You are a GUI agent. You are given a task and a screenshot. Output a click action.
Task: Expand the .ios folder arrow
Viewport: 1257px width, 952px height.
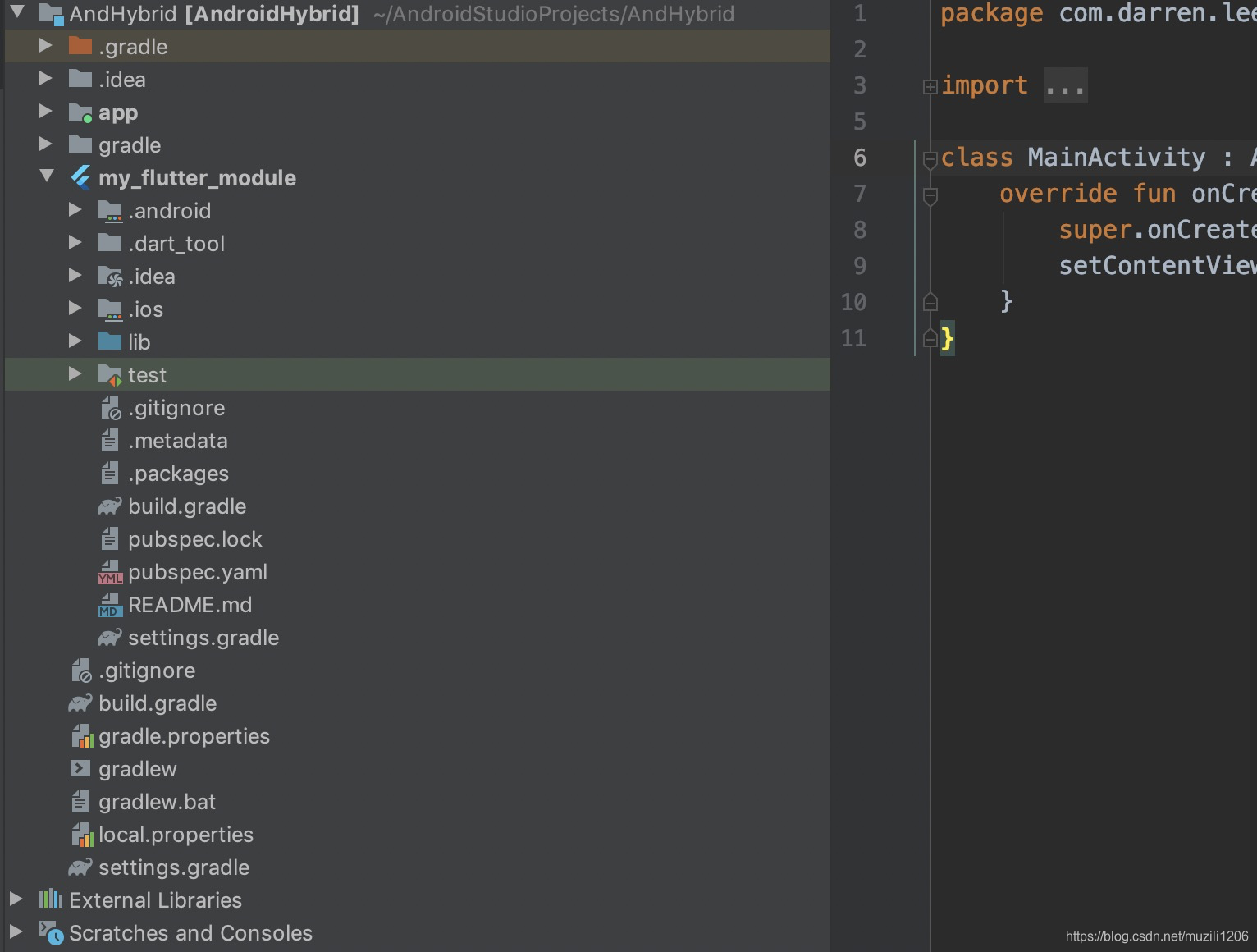75,309
